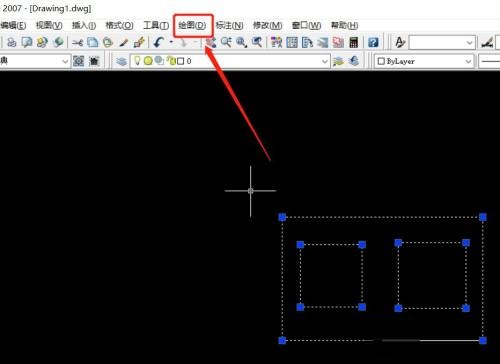Click the ByLayer color box swatch
500x364 pixels.
[381, 61]
